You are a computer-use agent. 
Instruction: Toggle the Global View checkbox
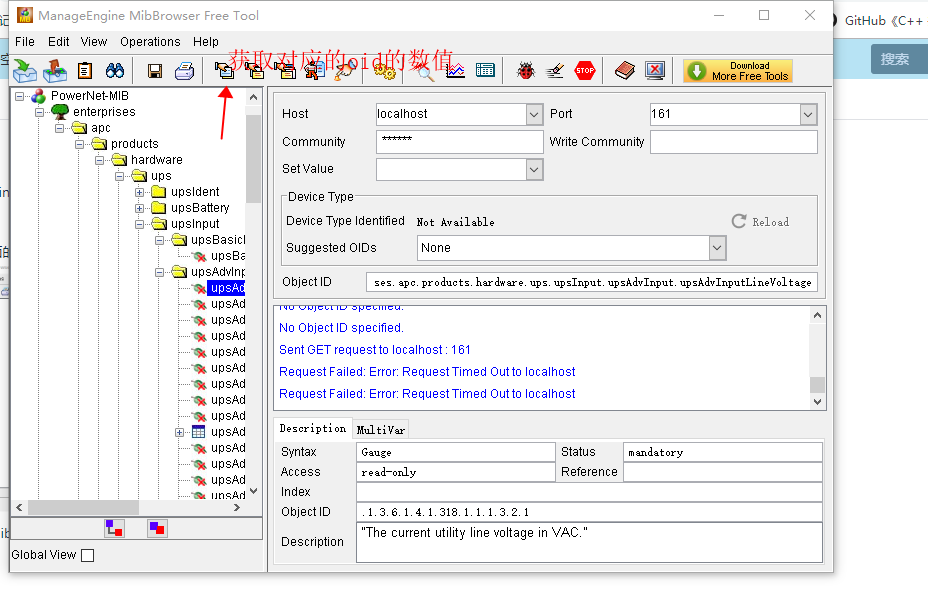coord(88,555)
